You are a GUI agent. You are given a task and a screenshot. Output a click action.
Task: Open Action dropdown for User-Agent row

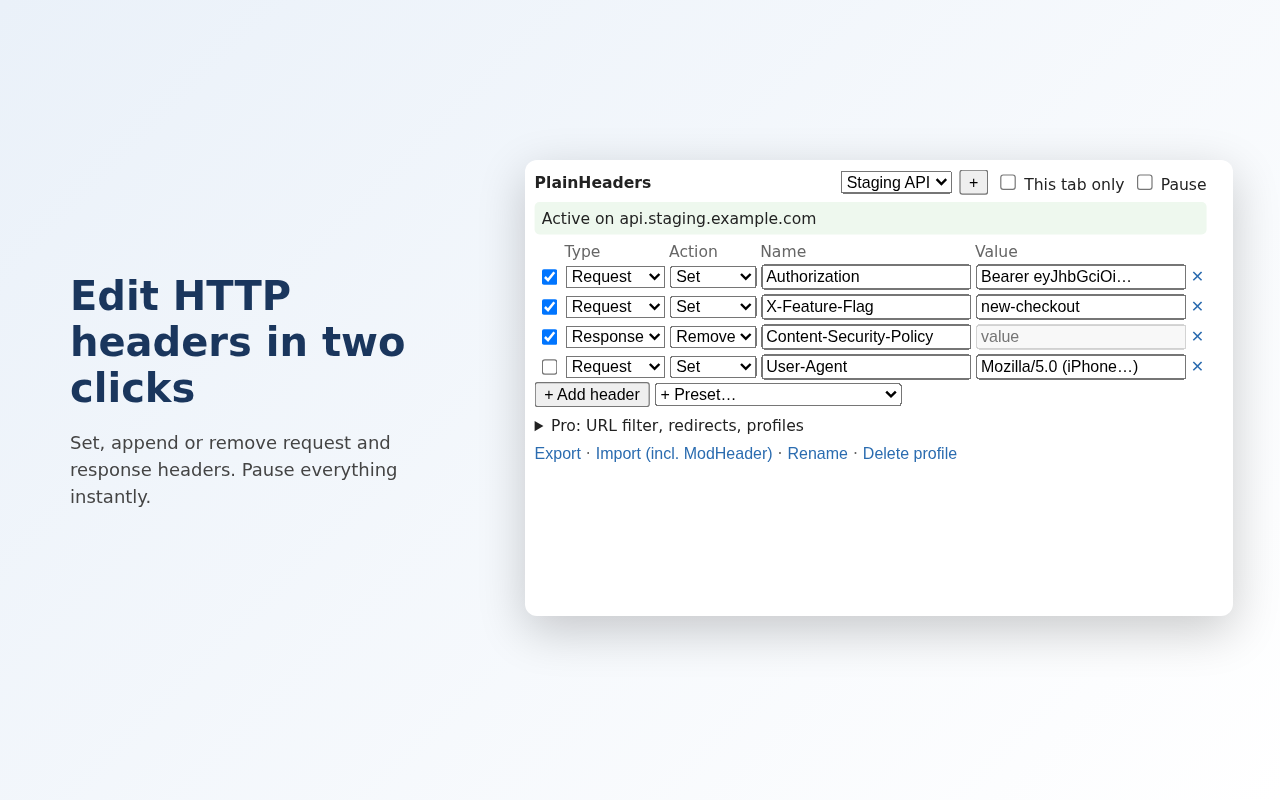(x=713, y=367)
